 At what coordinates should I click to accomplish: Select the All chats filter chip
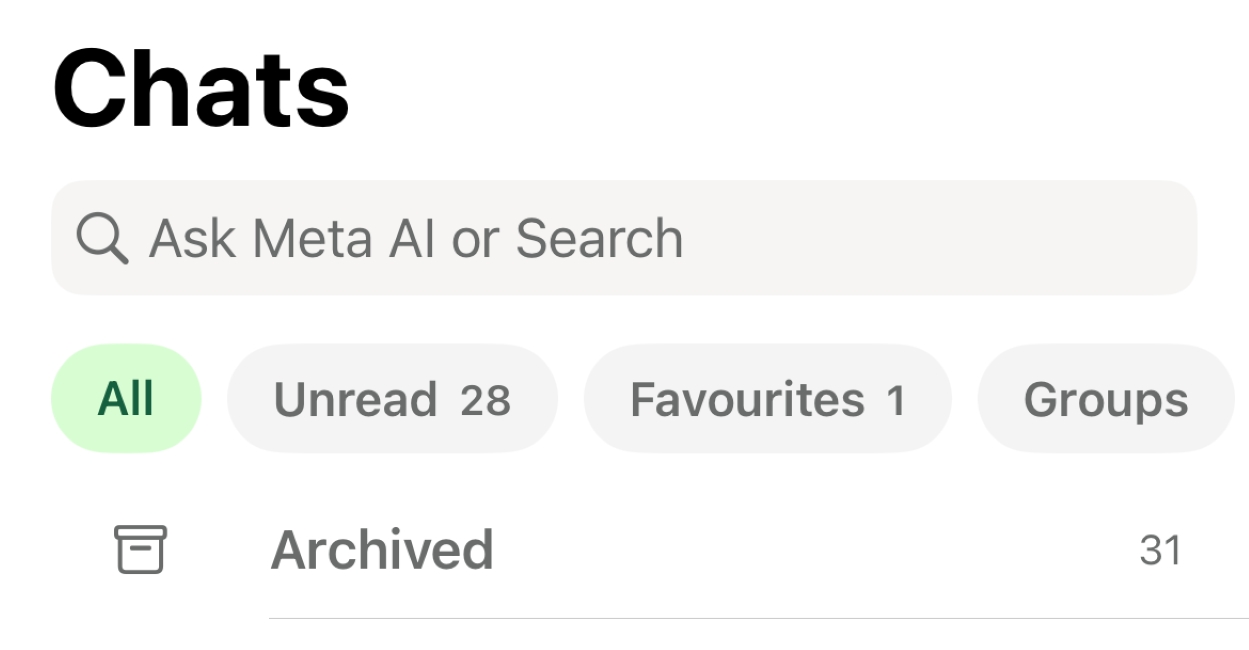click(126, 399)
